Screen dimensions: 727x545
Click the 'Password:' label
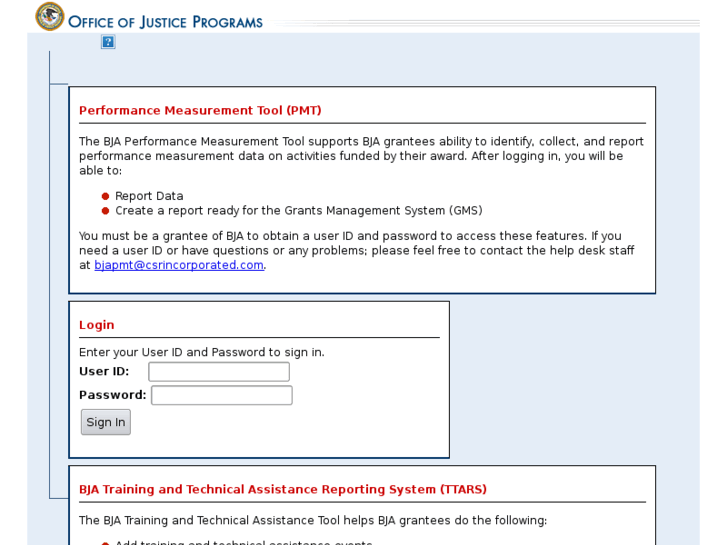(113, 395)
